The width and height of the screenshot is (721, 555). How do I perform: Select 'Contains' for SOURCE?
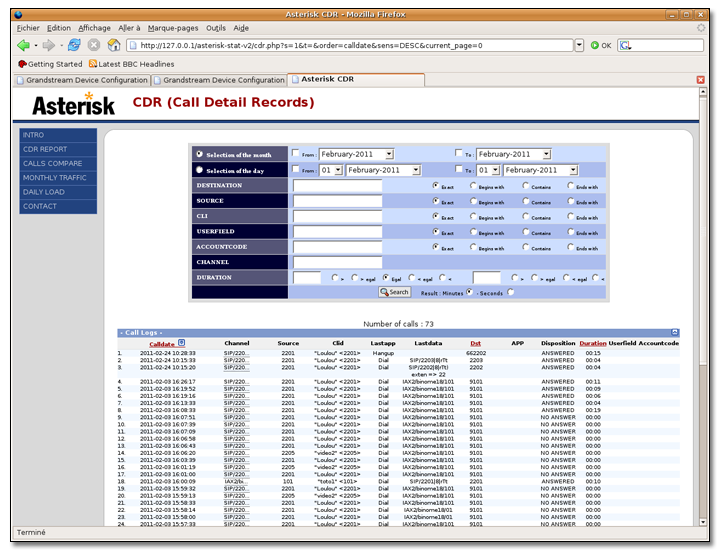[x=526, y=201]
